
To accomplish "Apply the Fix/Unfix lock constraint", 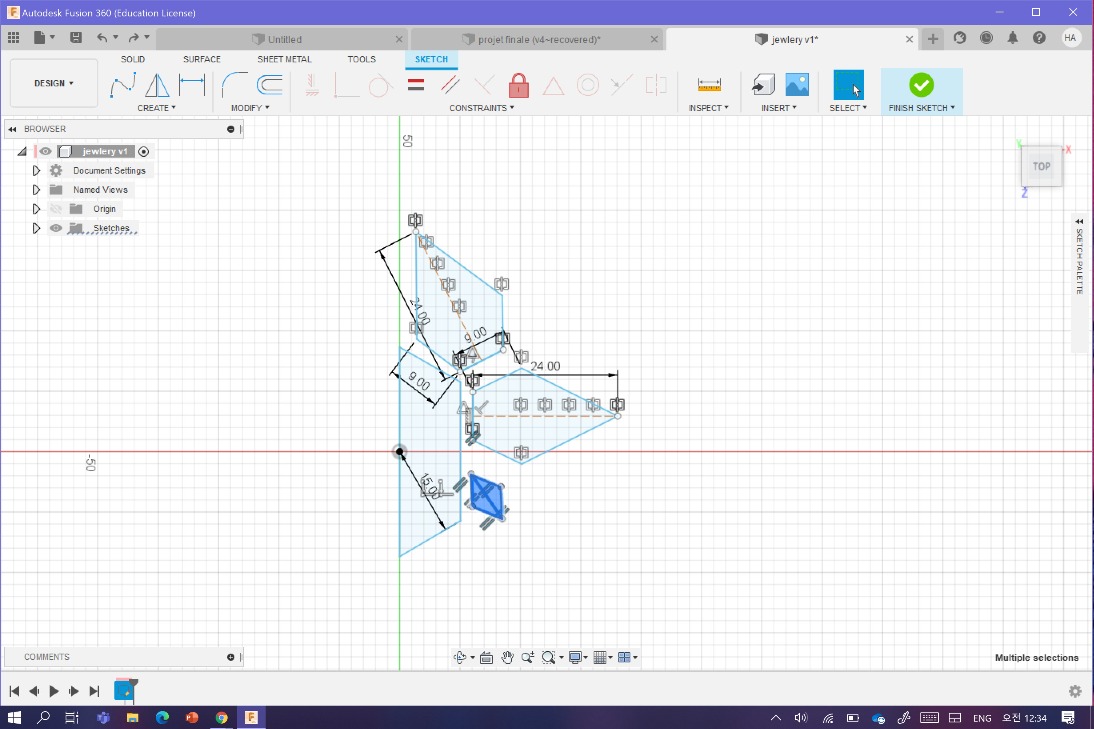I will pyautogui.click(x=518, y=85).
